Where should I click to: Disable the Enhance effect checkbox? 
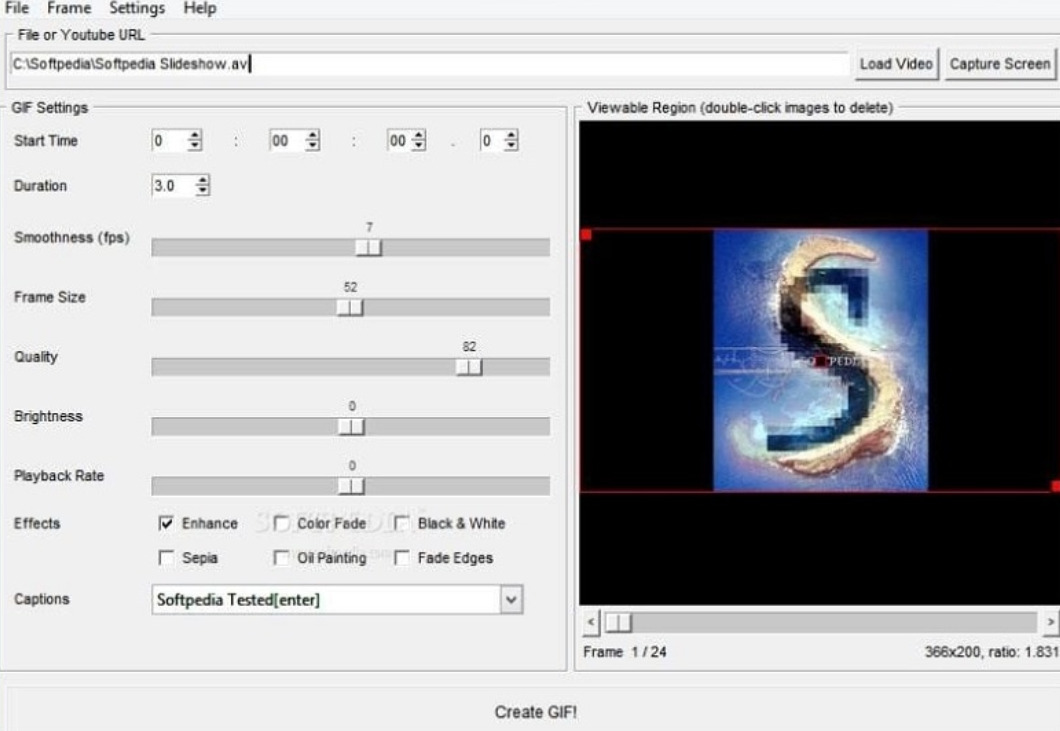166,523
